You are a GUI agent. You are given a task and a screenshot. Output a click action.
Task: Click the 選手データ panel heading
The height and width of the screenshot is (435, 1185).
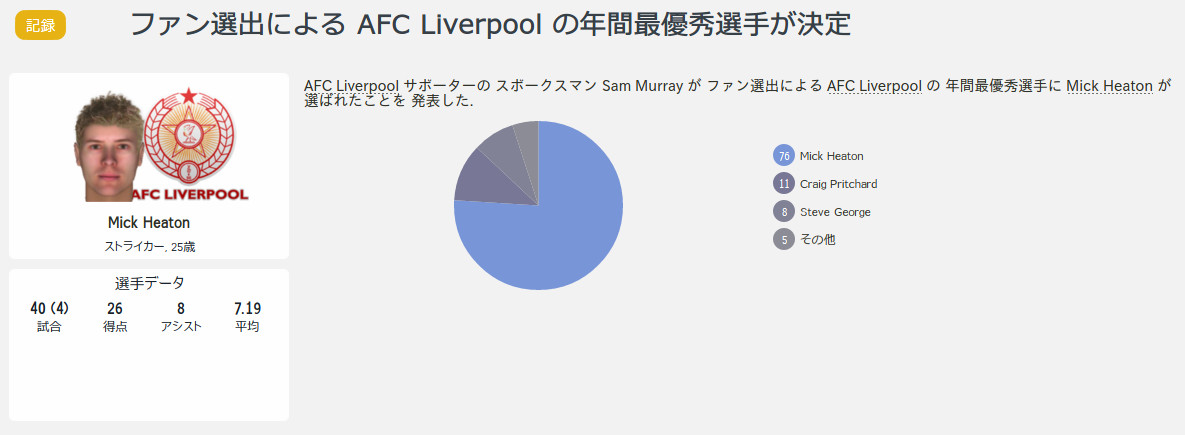tap(149, 283)
